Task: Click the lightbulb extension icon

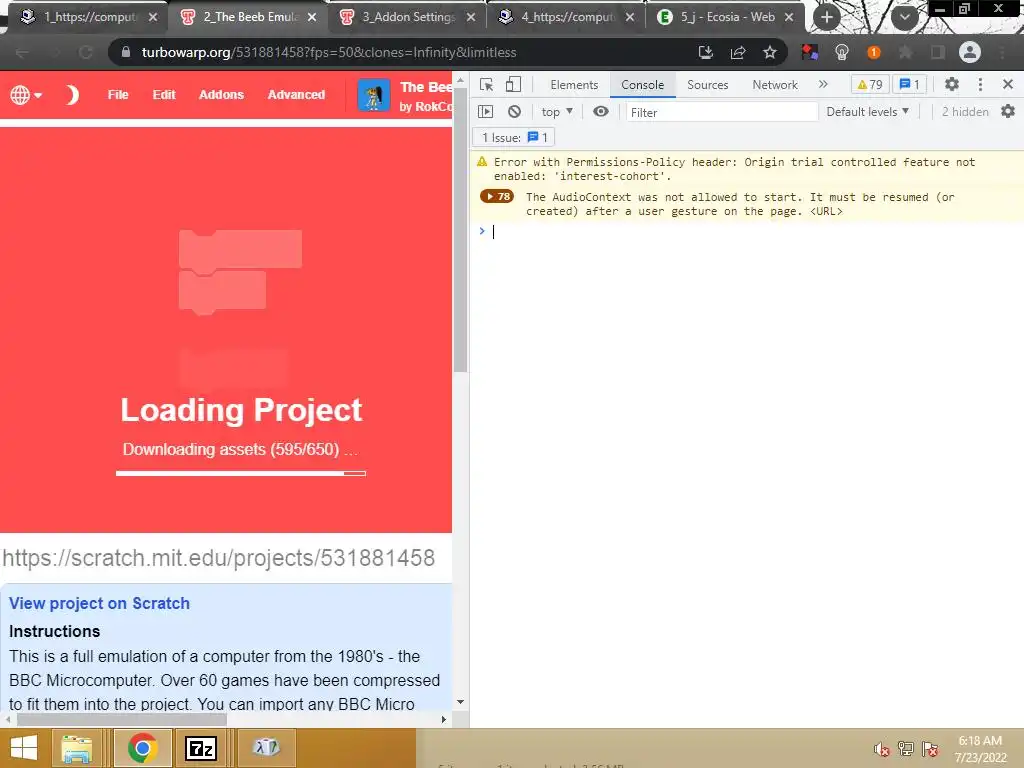Action: [x=842, y=52]
